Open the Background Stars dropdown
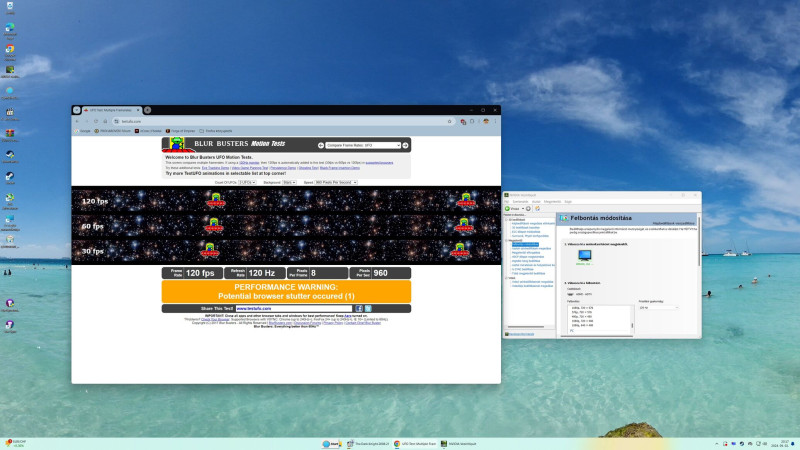The image size is (800, 450). 289,182
